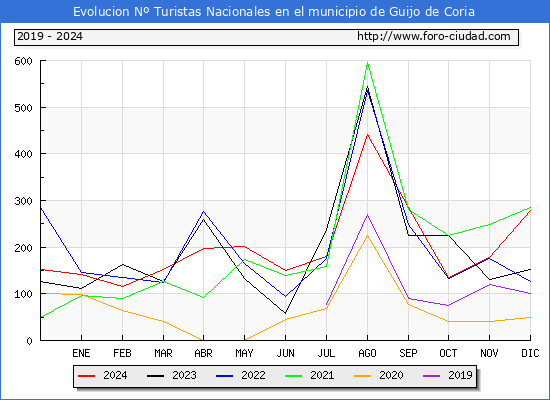Click the ABR month axis label
This screenshot has height=400, width=550.
coord(203,353)
